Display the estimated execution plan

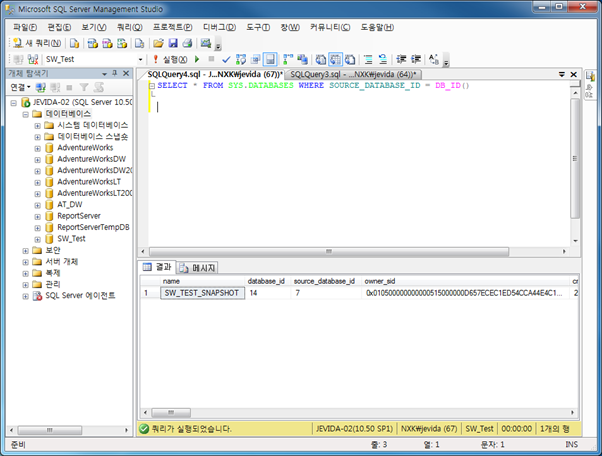click(241, 59)
